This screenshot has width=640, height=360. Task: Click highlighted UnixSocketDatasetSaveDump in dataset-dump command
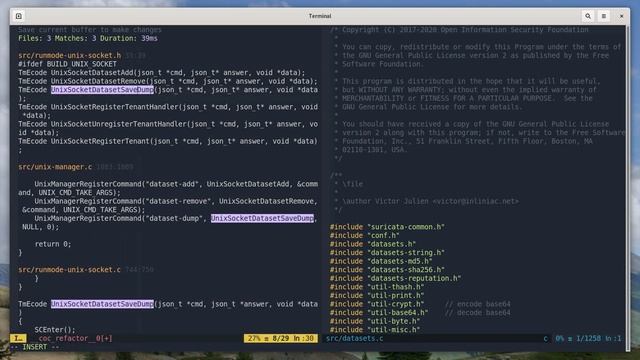tap(262, 218)
